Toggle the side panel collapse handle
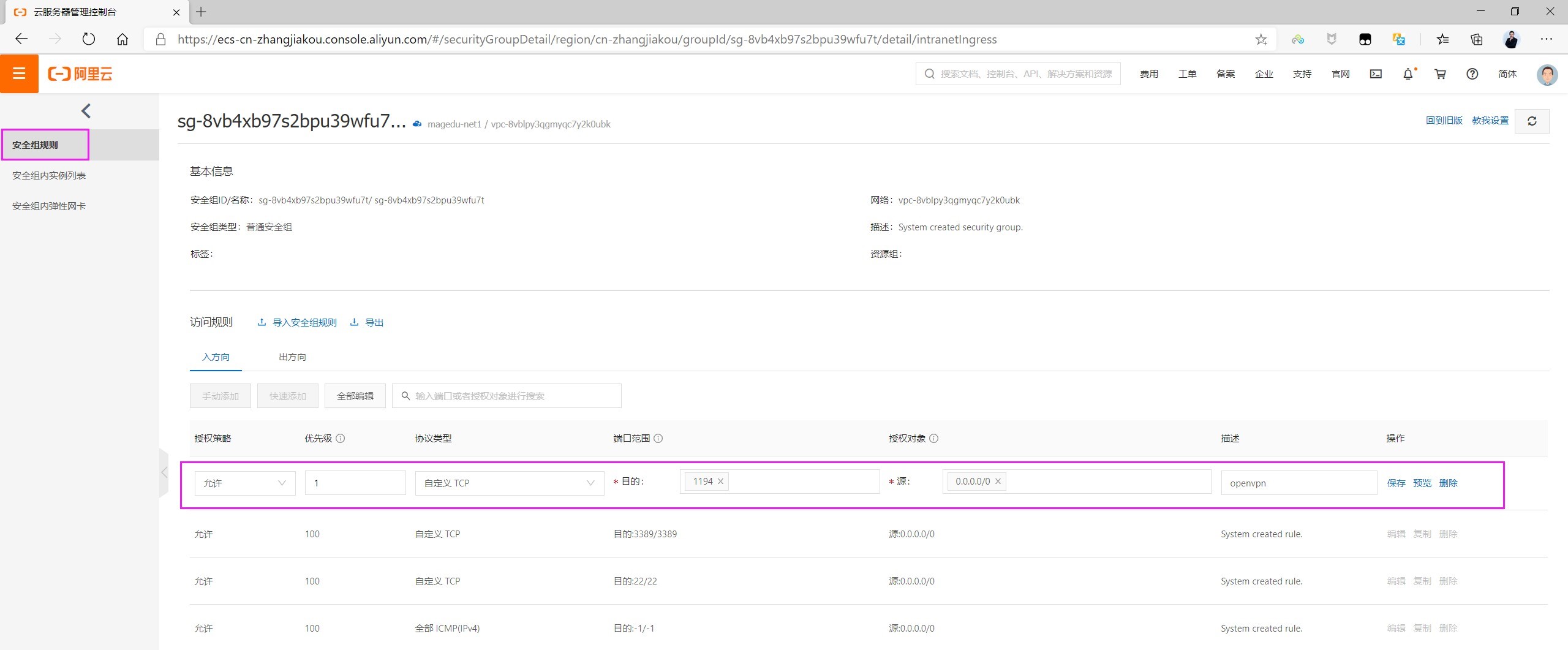The width and height of the screenshot is (1568, 650). [164, 472]
